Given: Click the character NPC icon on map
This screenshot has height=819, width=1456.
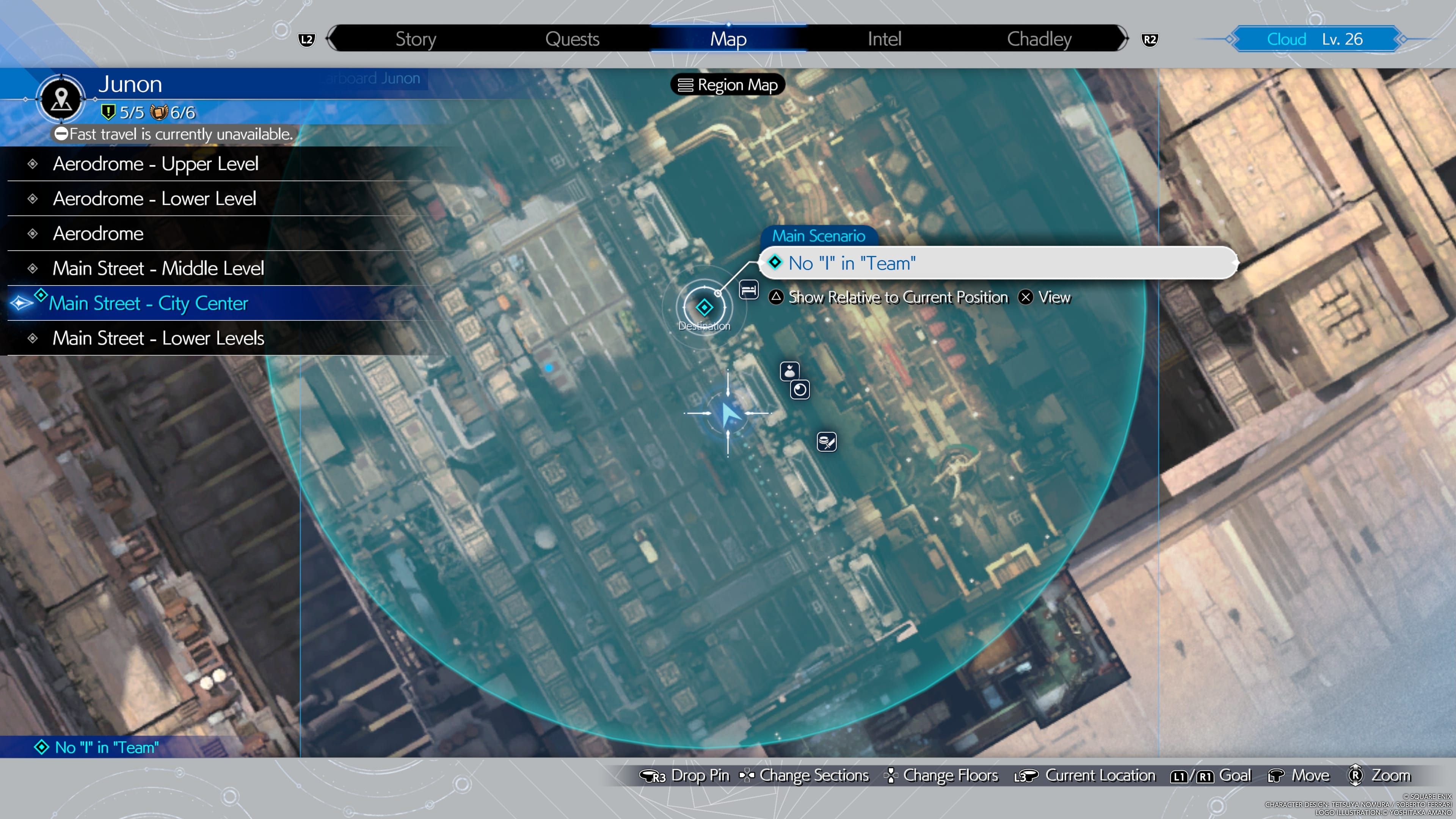Looking at the screenshot, I should tap(789, 371).
